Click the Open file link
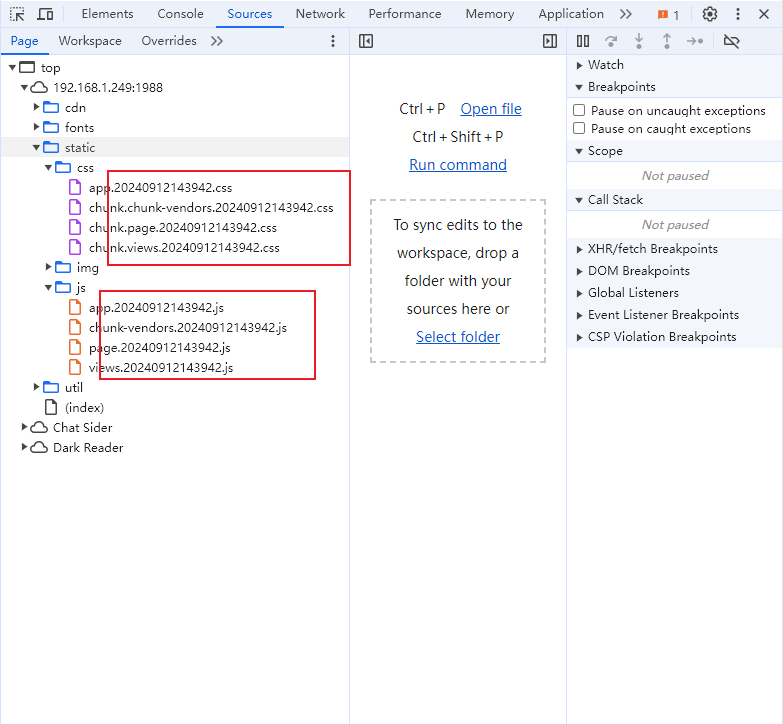This screenshot has width=783, height=724. (491, 109)
